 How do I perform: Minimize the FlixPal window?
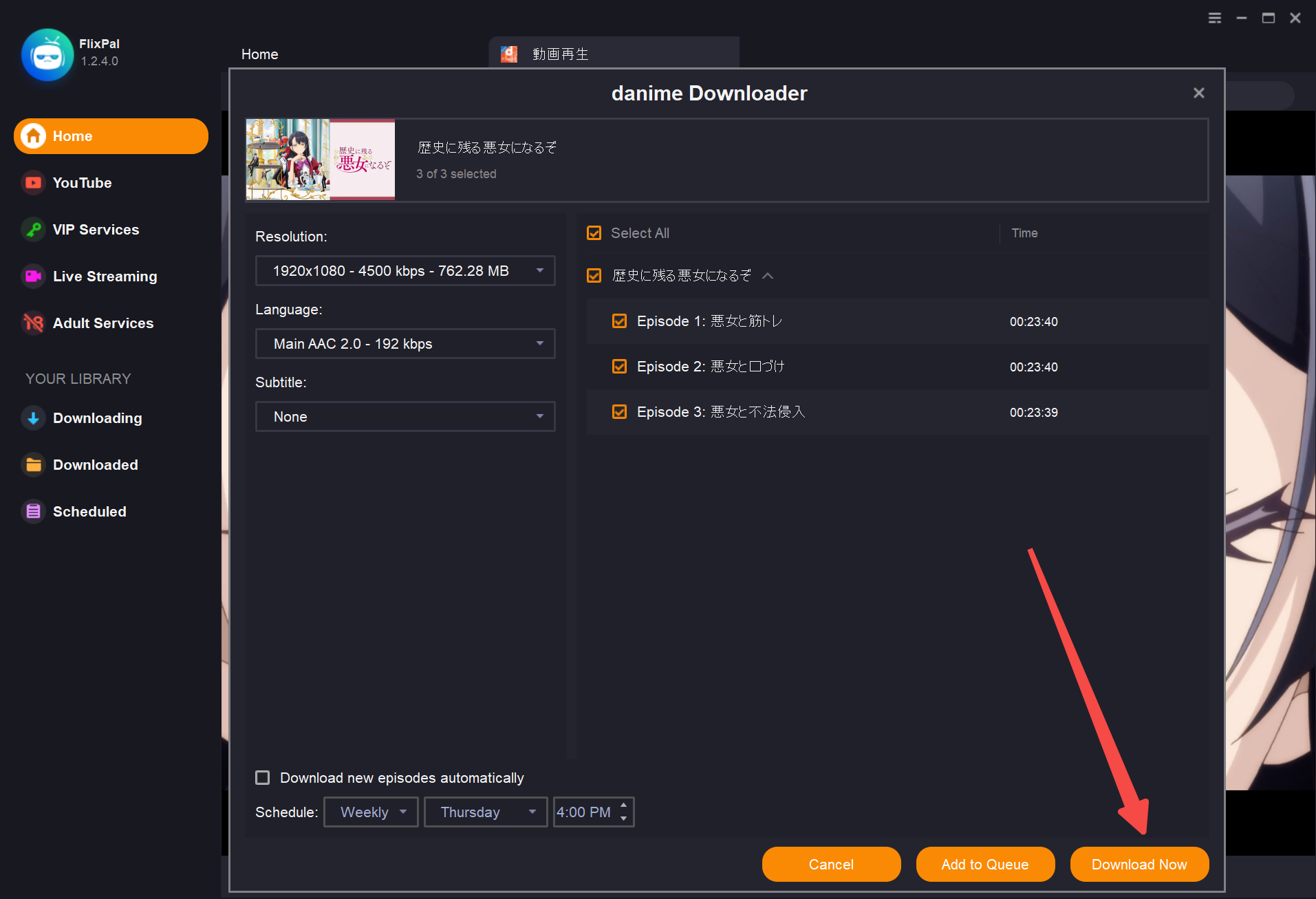1242,18
